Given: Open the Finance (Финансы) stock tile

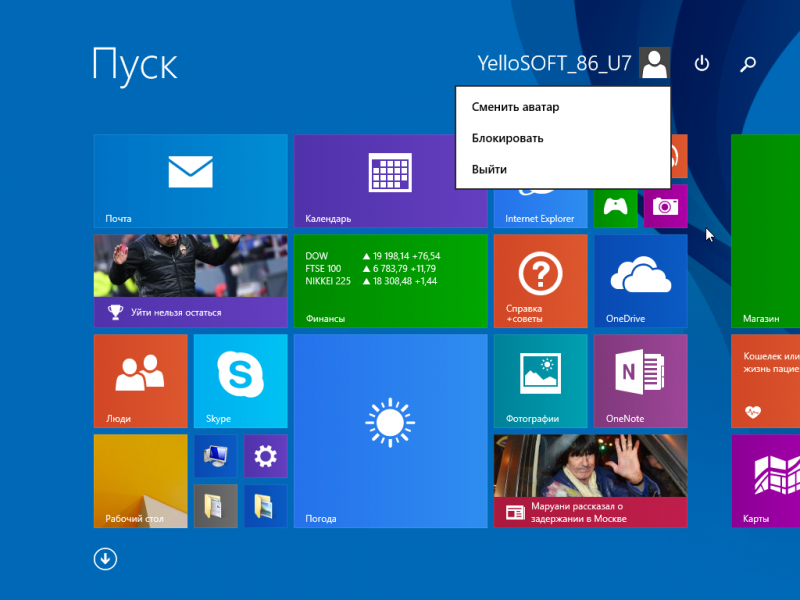Looking at the screenshot, I should (x=390, y=281).
